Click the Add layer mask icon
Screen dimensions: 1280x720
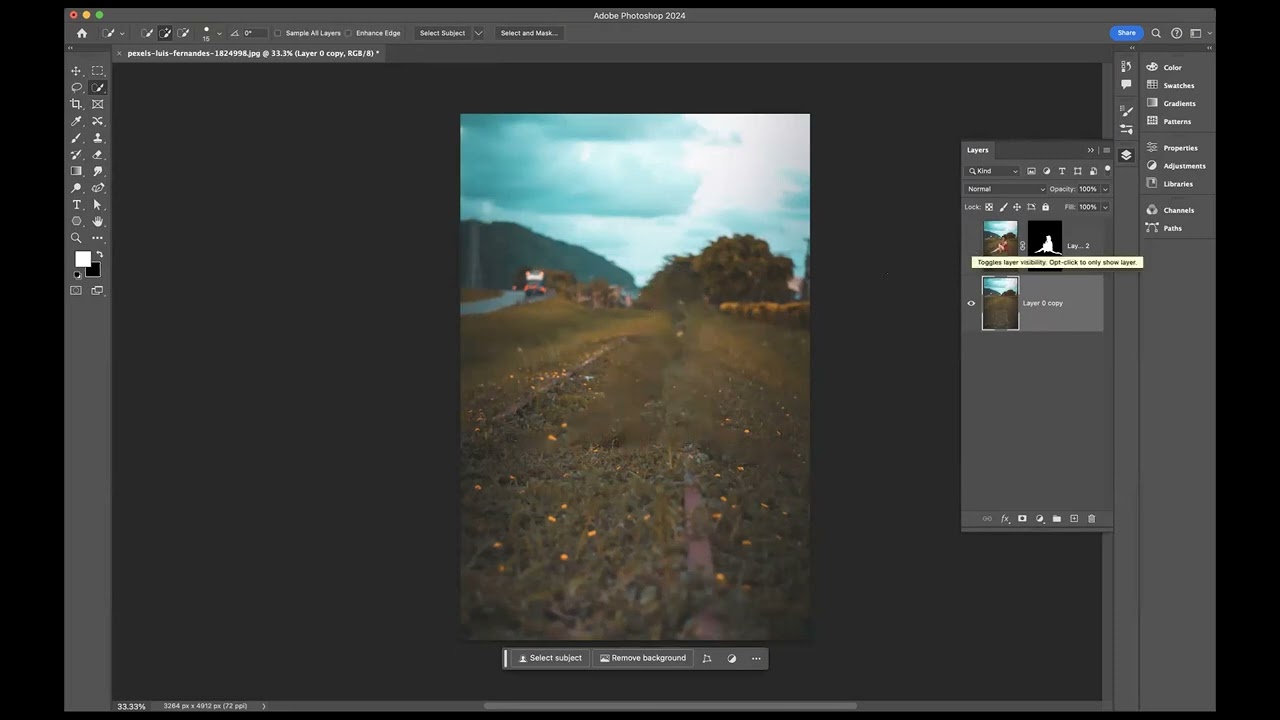click(1022, 519)
